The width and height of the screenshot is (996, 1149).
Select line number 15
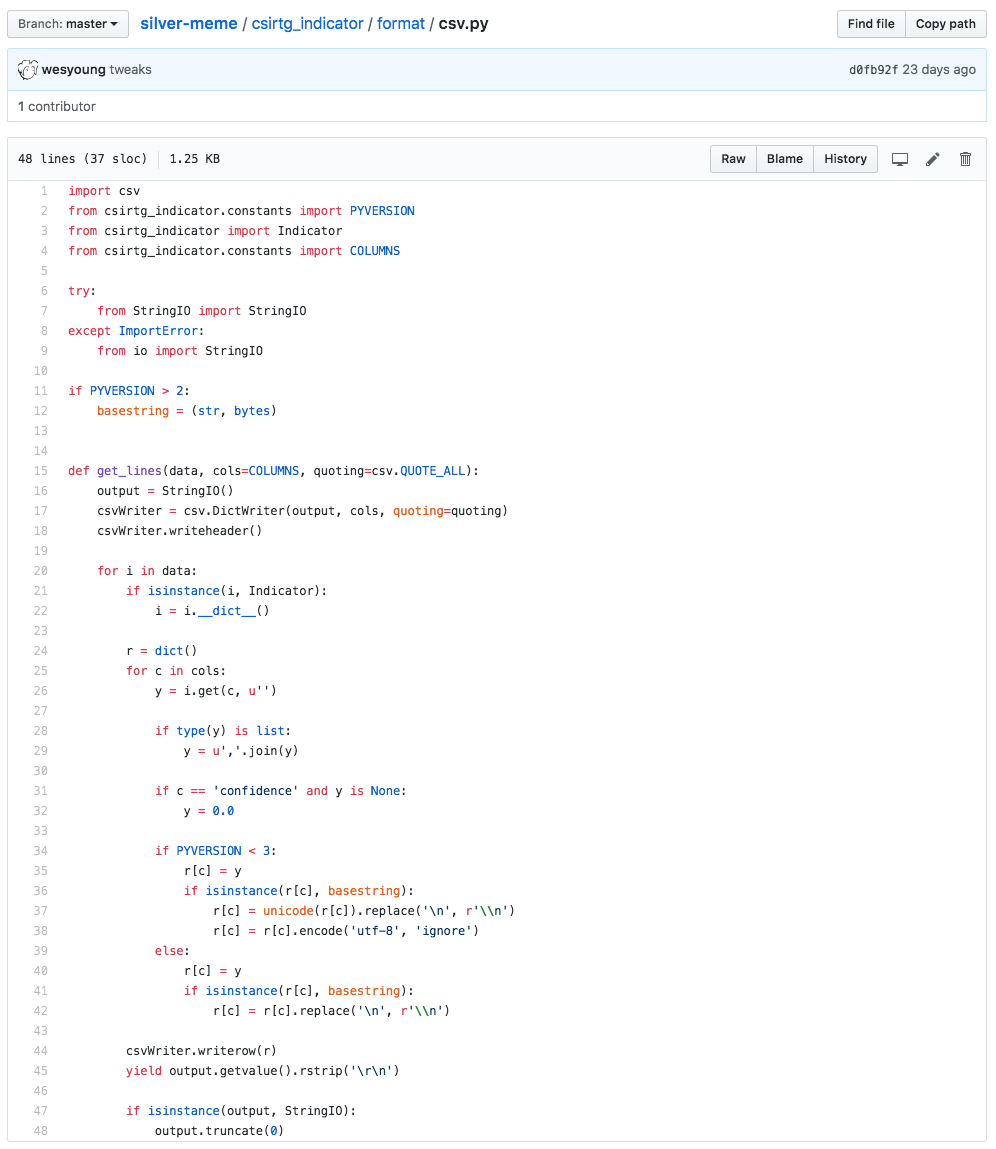point(40,470)
